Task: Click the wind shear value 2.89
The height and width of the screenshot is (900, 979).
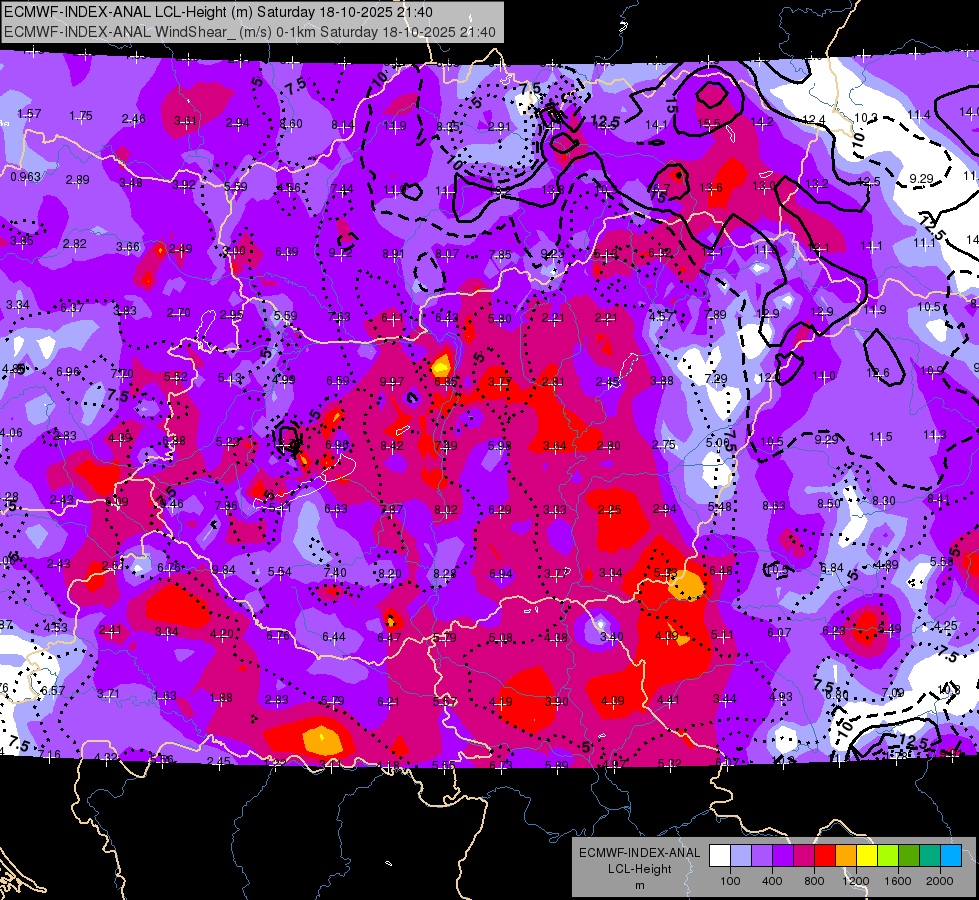Action: [x=77, y=180]
